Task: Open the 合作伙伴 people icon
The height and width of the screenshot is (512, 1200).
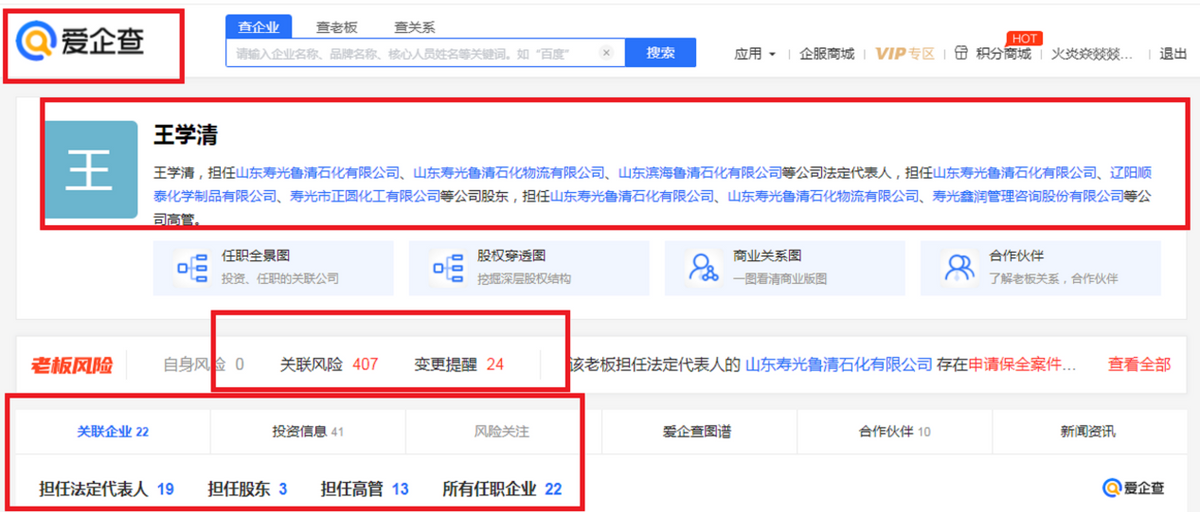Action: pyautogui.click(x=960, y=268)
